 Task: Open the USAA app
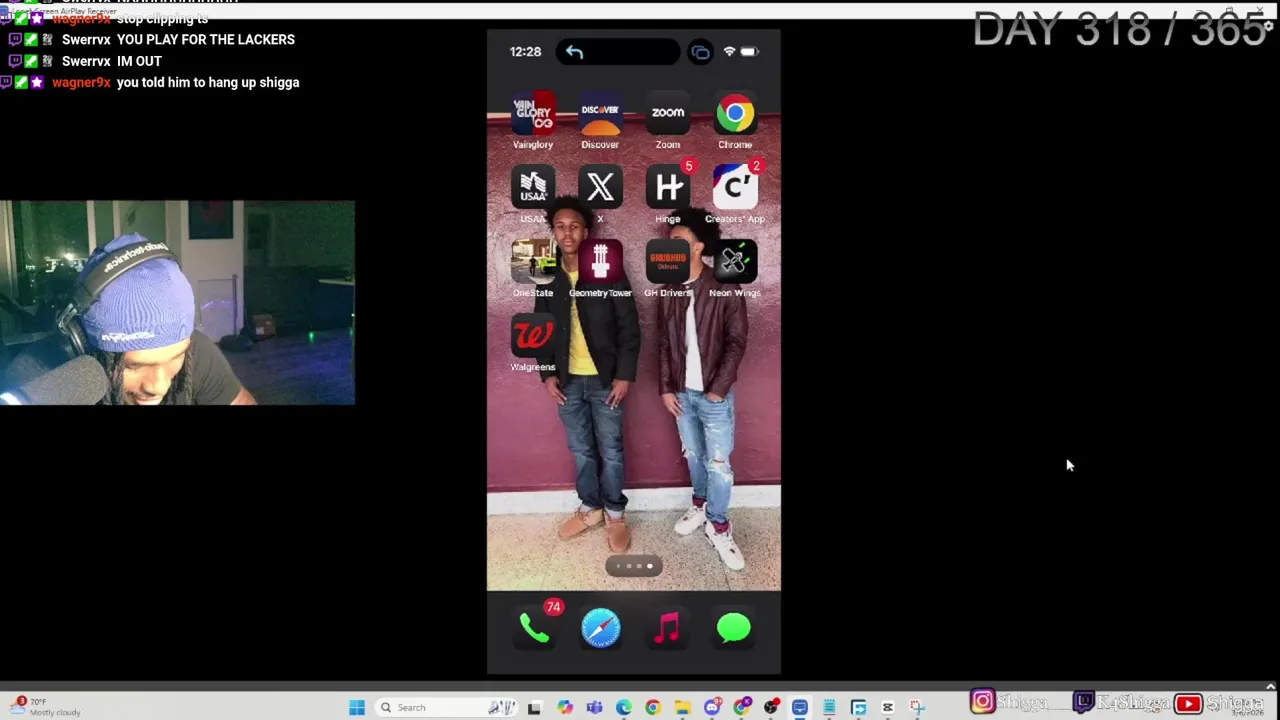pyautogui.click(x=533, y=189)
